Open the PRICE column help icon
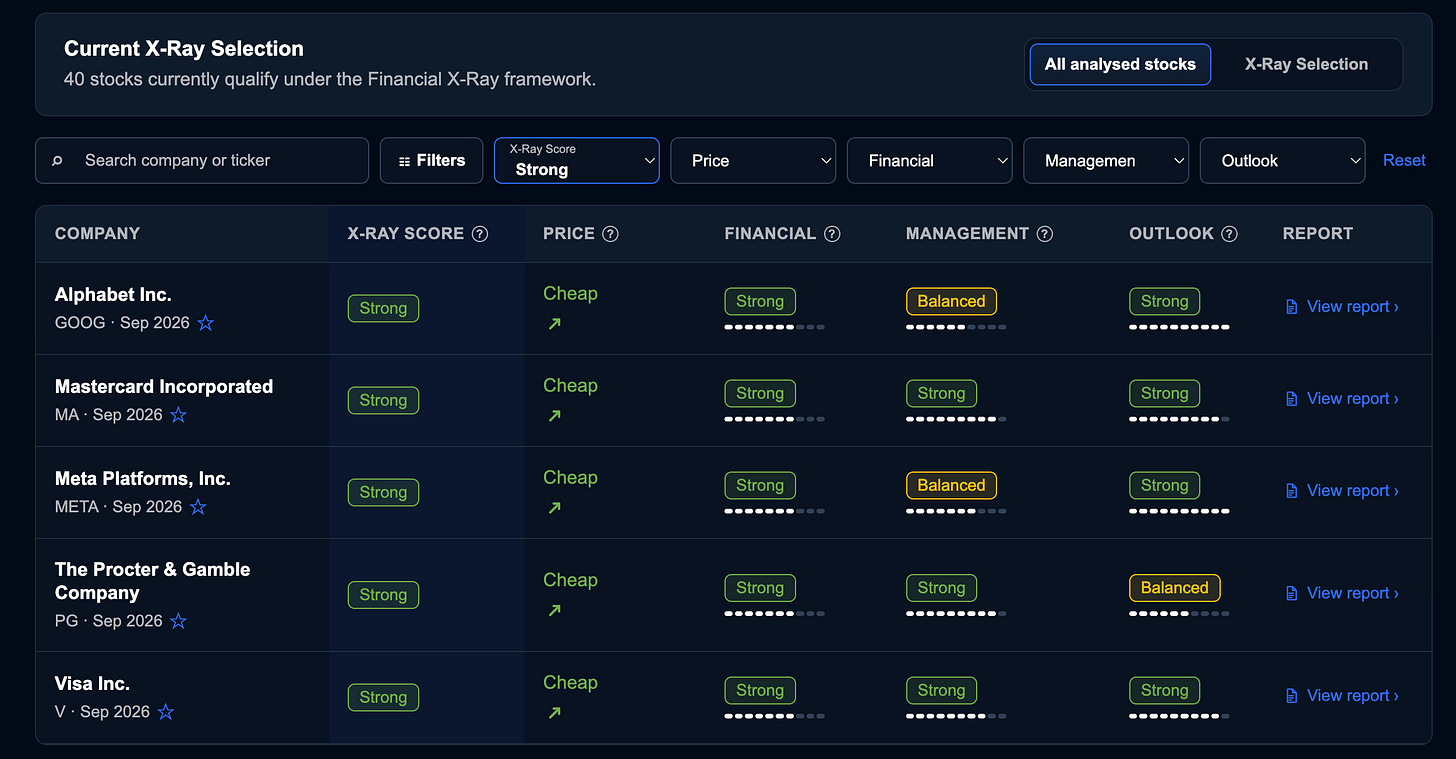 tap(610, 234)
